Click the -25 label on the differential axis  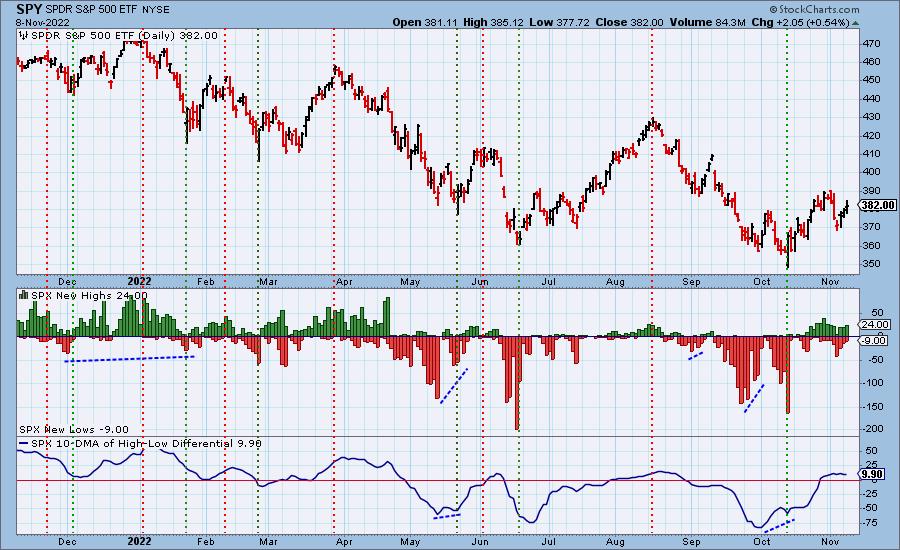(x=871, y=494)
